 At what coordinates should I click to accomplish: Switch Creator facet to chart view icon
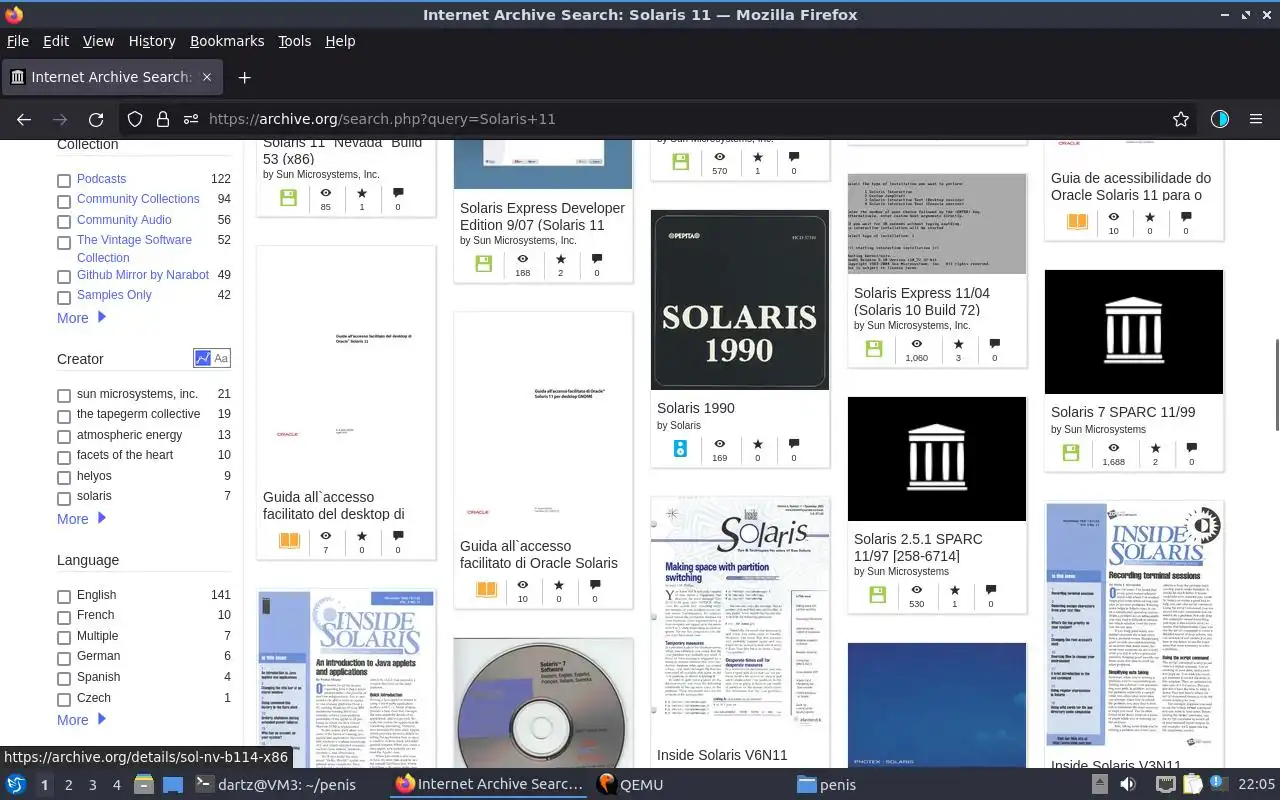click(x=203, y=358)
